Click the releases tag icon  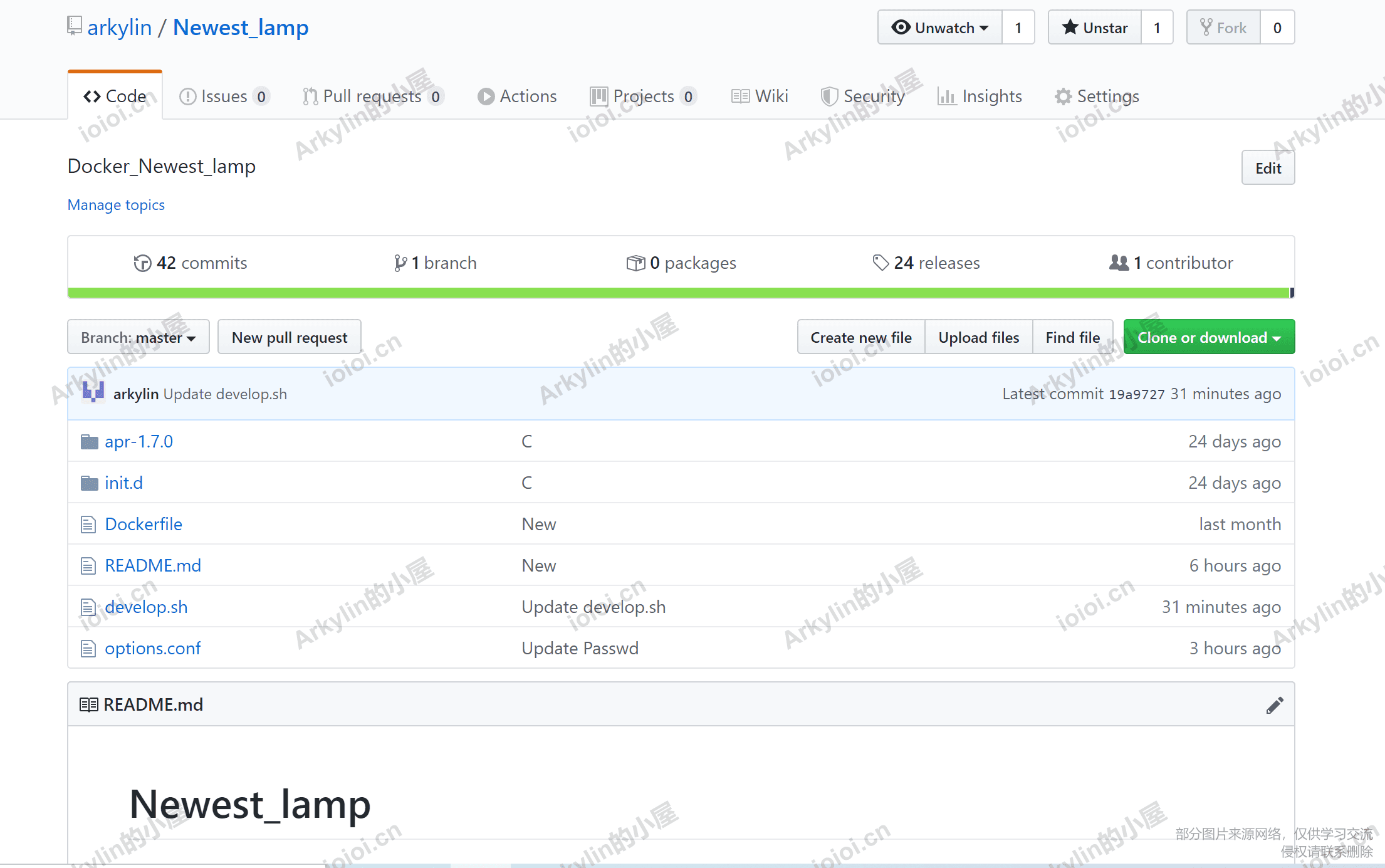881,263
